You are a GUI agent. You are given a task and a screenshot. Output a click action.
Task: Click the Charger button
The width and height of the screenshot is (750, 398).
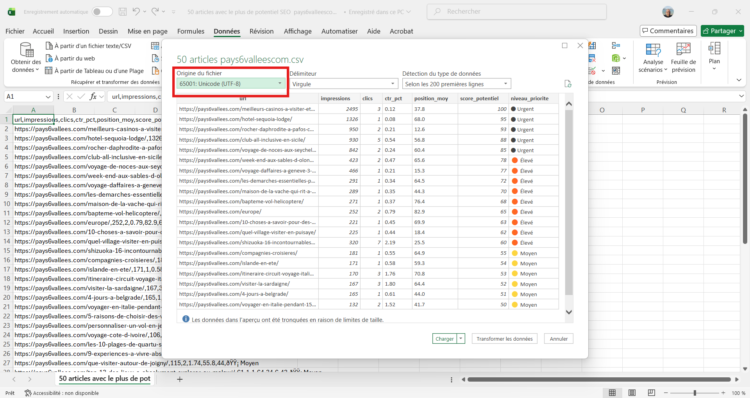[444, 339]
